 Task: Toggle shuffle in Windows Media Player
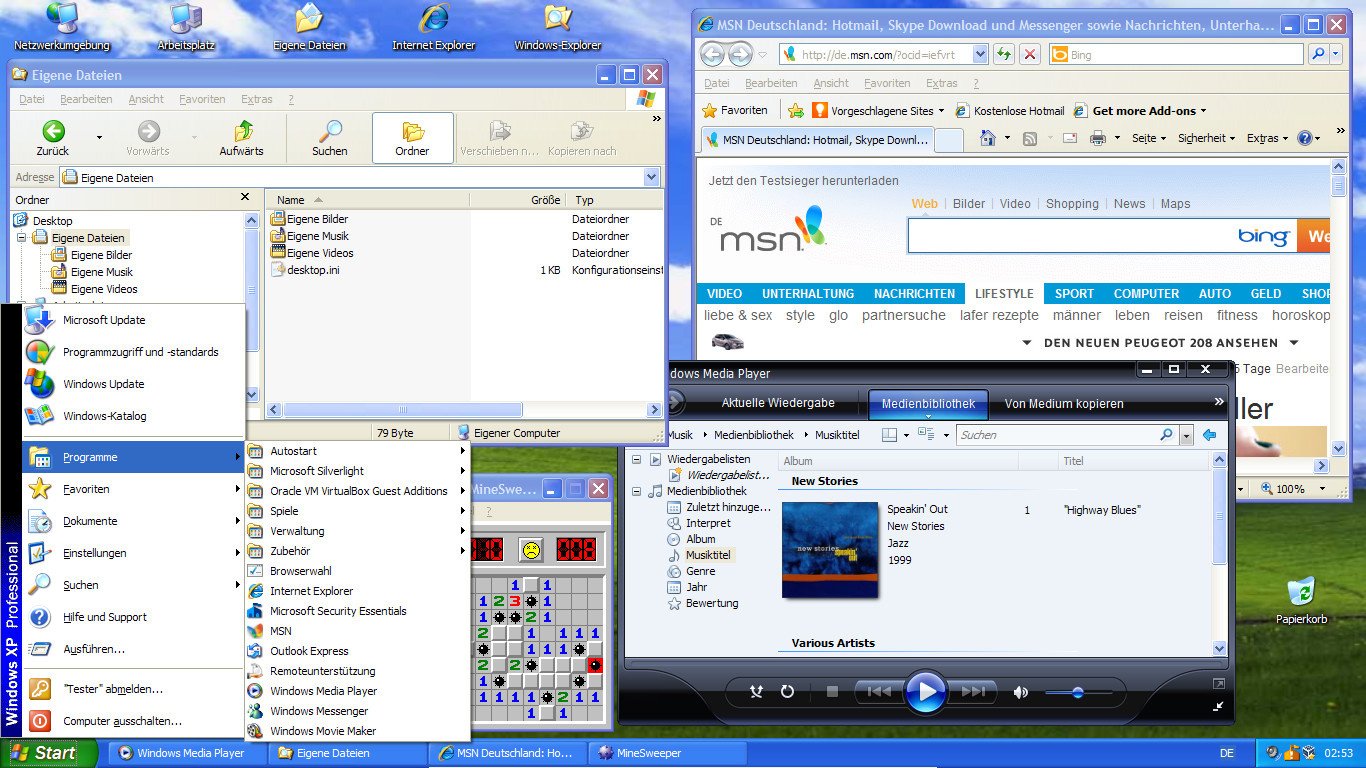coord(757,691)
